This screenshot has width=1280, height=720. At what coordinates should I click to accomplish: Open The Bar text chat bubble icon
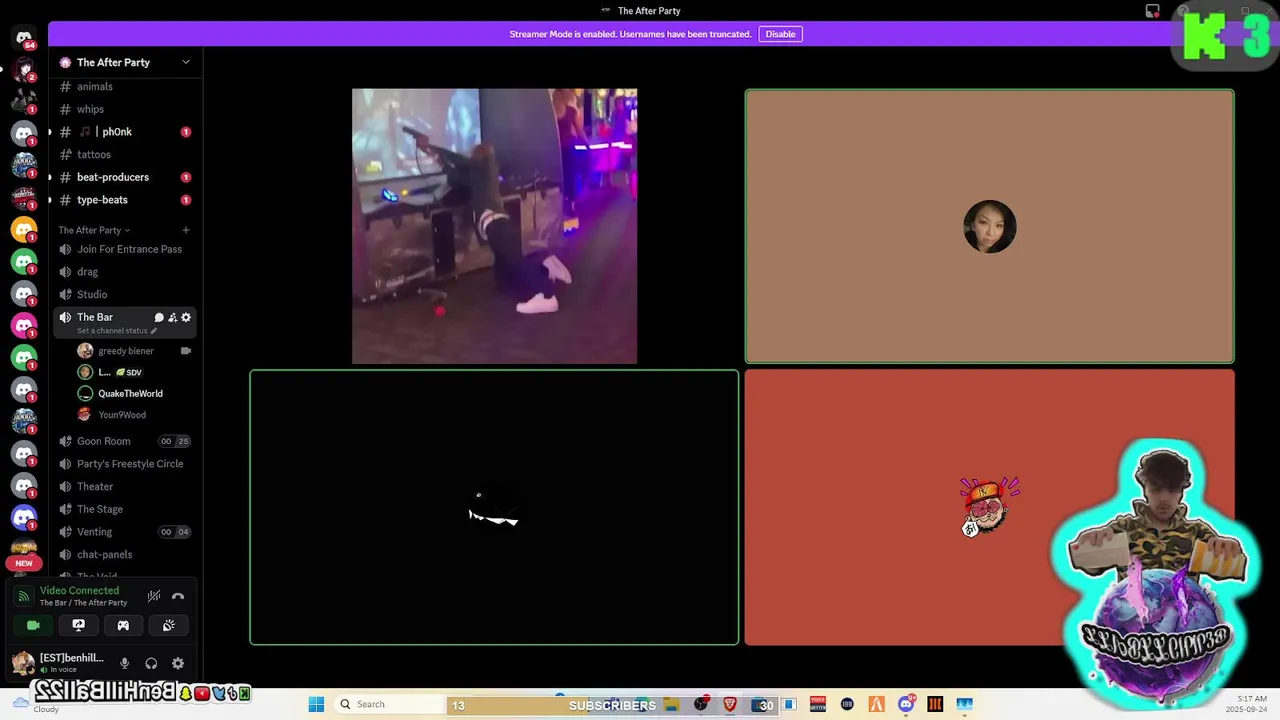(x=159, y=317)
